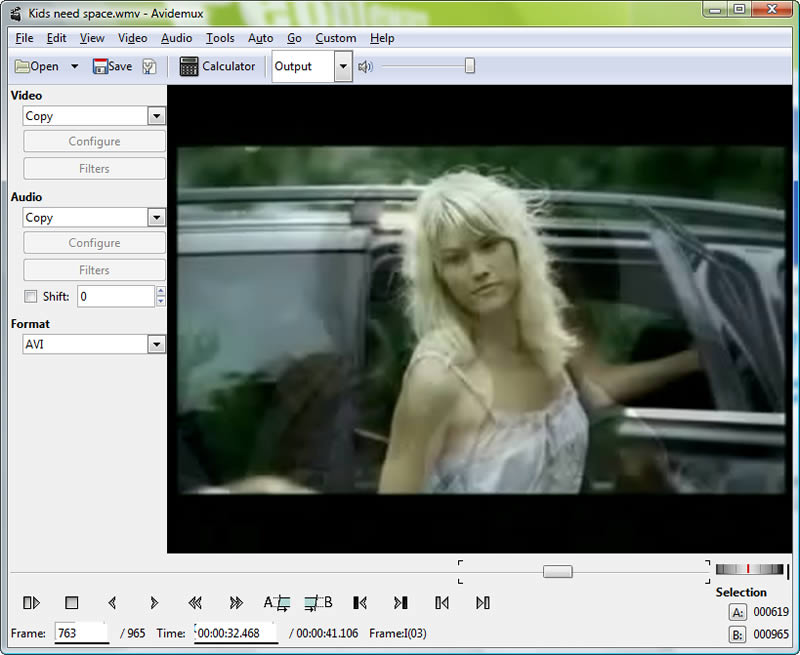Click the Open folder icon
This screenshot has height=655, width=800.
22,66
